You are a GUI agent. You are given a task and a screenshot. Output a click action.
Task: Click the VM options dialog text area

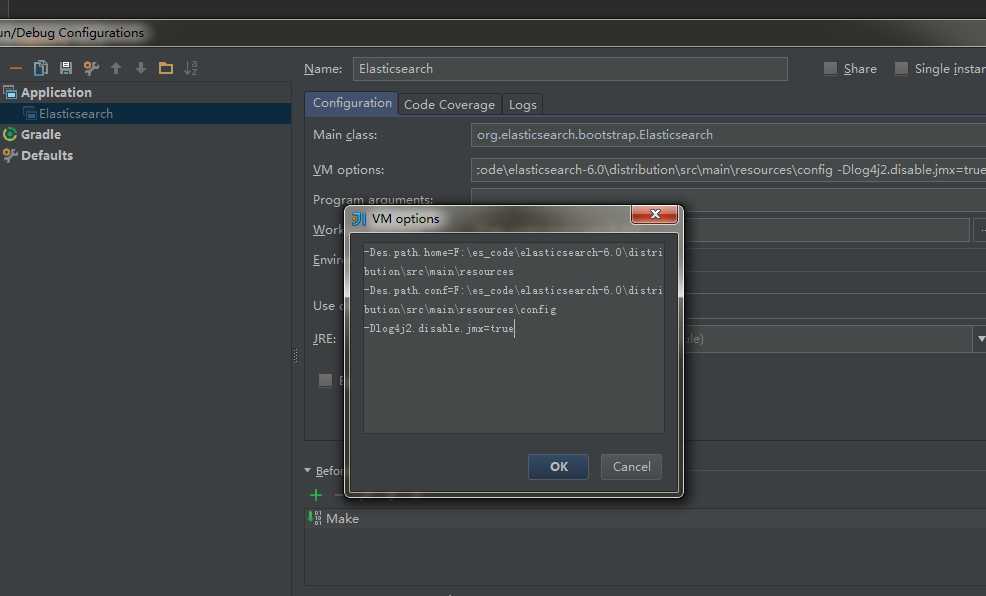(x=513, y=338)
